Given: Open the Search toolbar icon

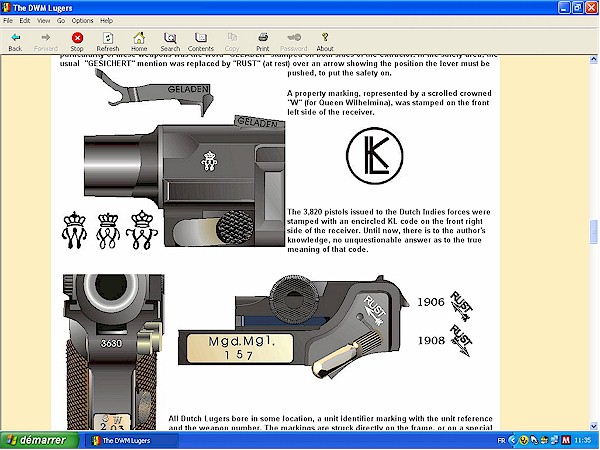Looking at the screenshot, I should 170,38.
